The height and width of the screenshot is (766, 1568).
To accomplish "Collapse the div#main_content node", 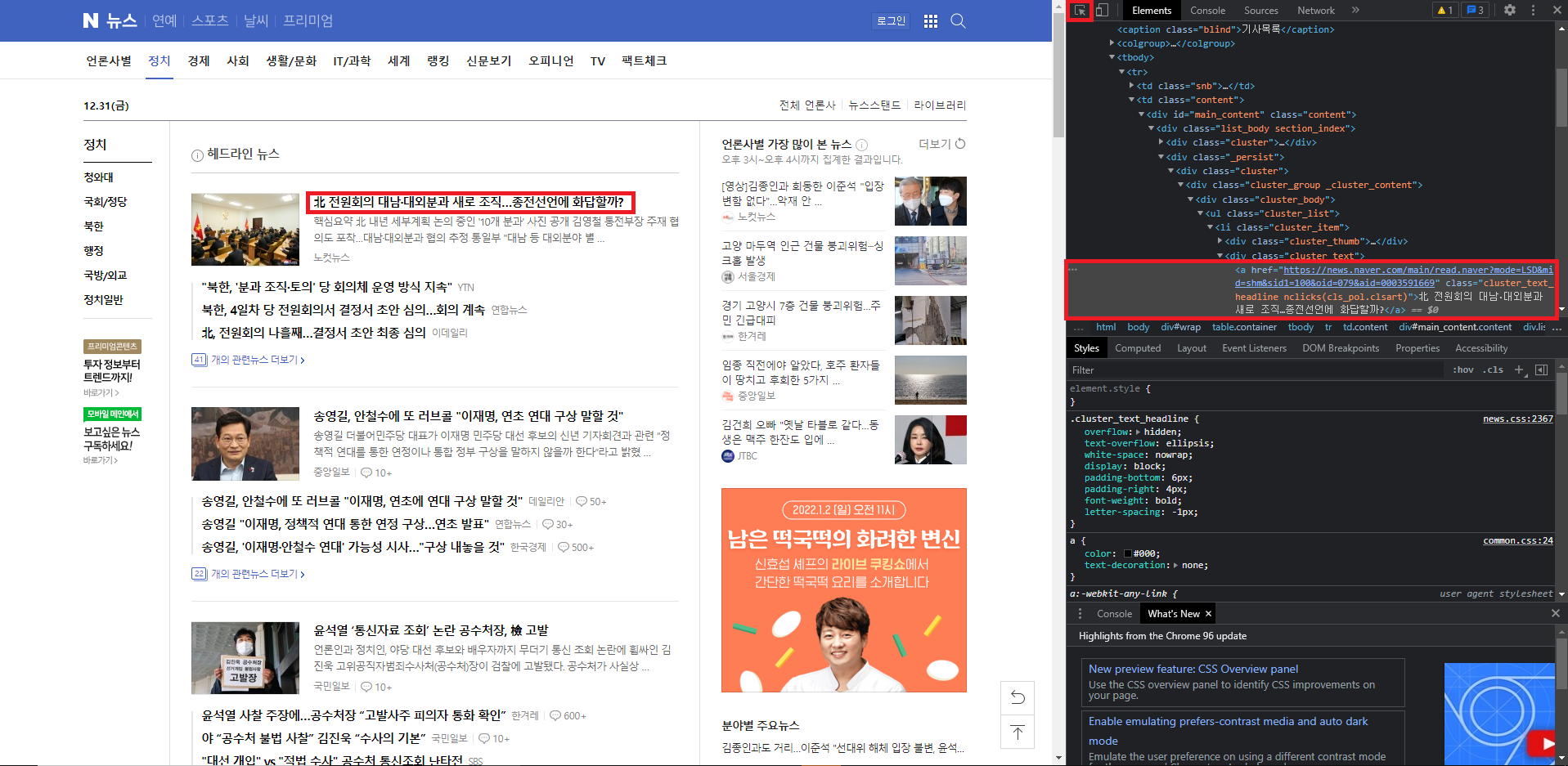I will coord(1141,114).
